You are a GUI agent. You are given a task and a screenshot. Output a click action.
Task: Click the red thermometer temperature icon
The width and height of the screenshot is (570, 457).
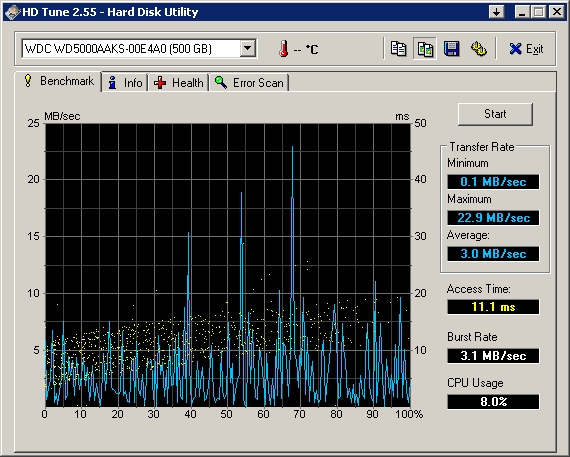(284, 49)
